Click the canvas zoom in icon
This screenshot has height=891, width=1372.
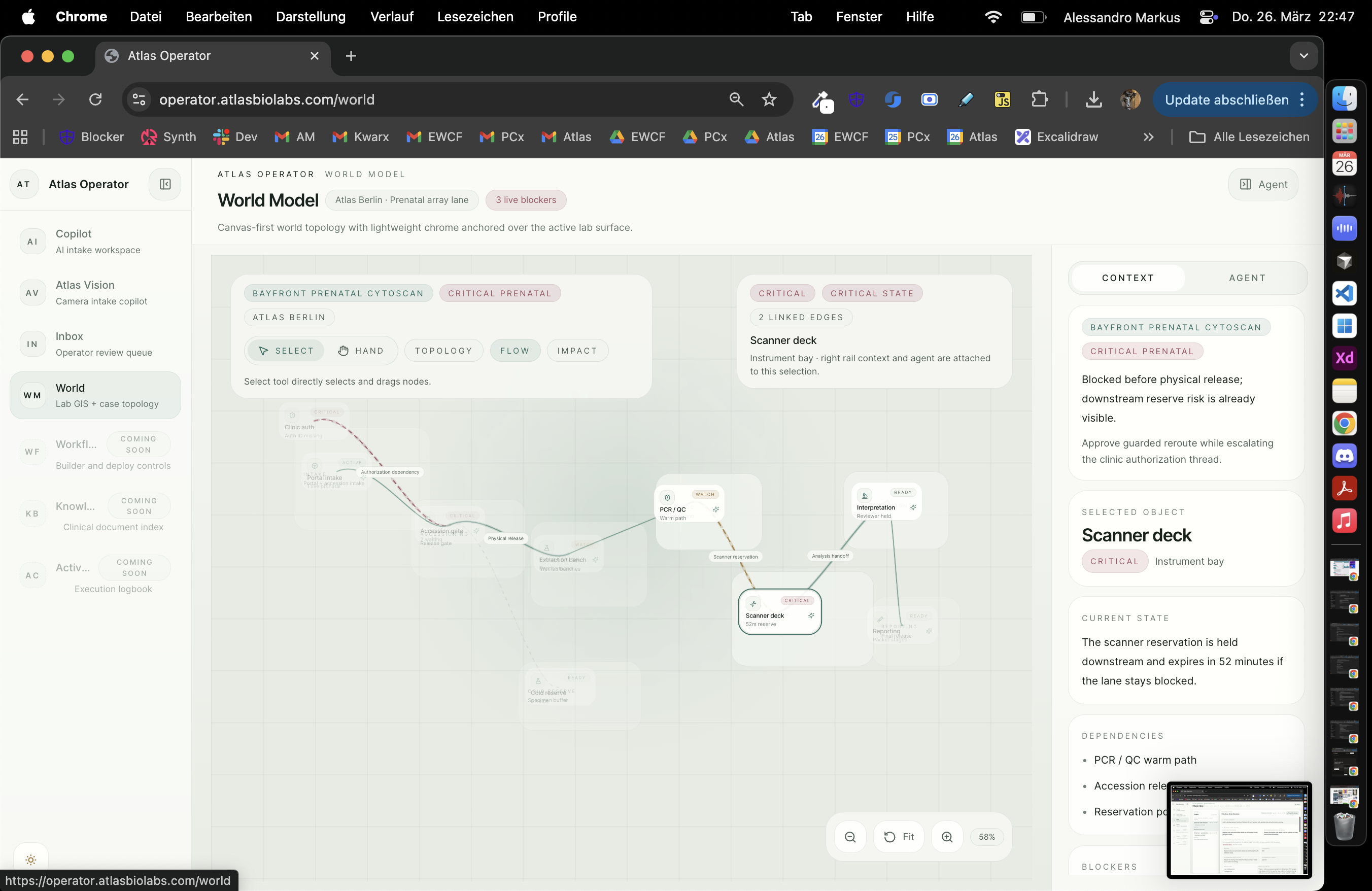pos(947,837)
